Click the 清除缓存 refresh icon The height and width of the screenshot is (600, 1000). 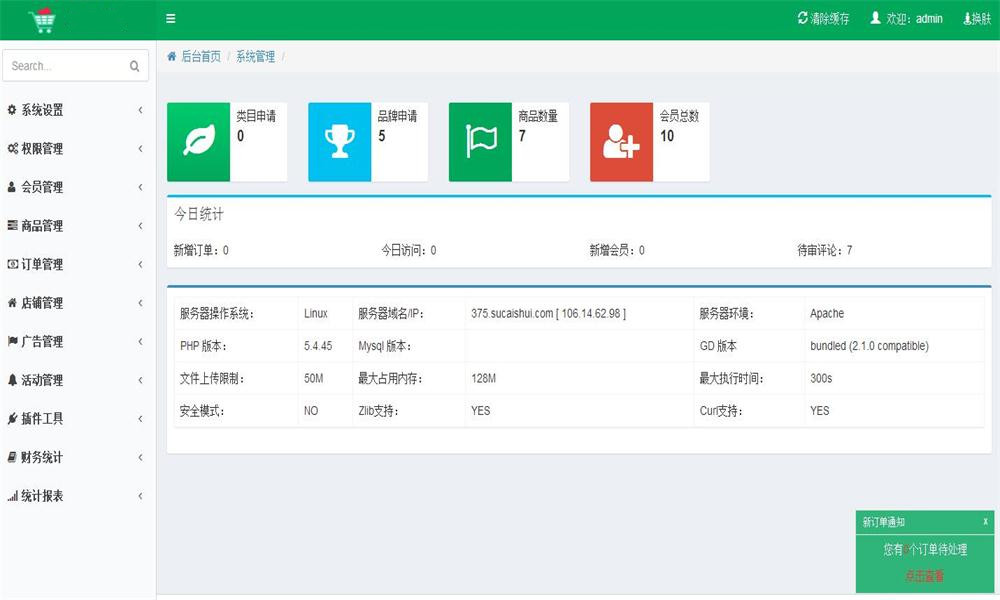(802, 18)
